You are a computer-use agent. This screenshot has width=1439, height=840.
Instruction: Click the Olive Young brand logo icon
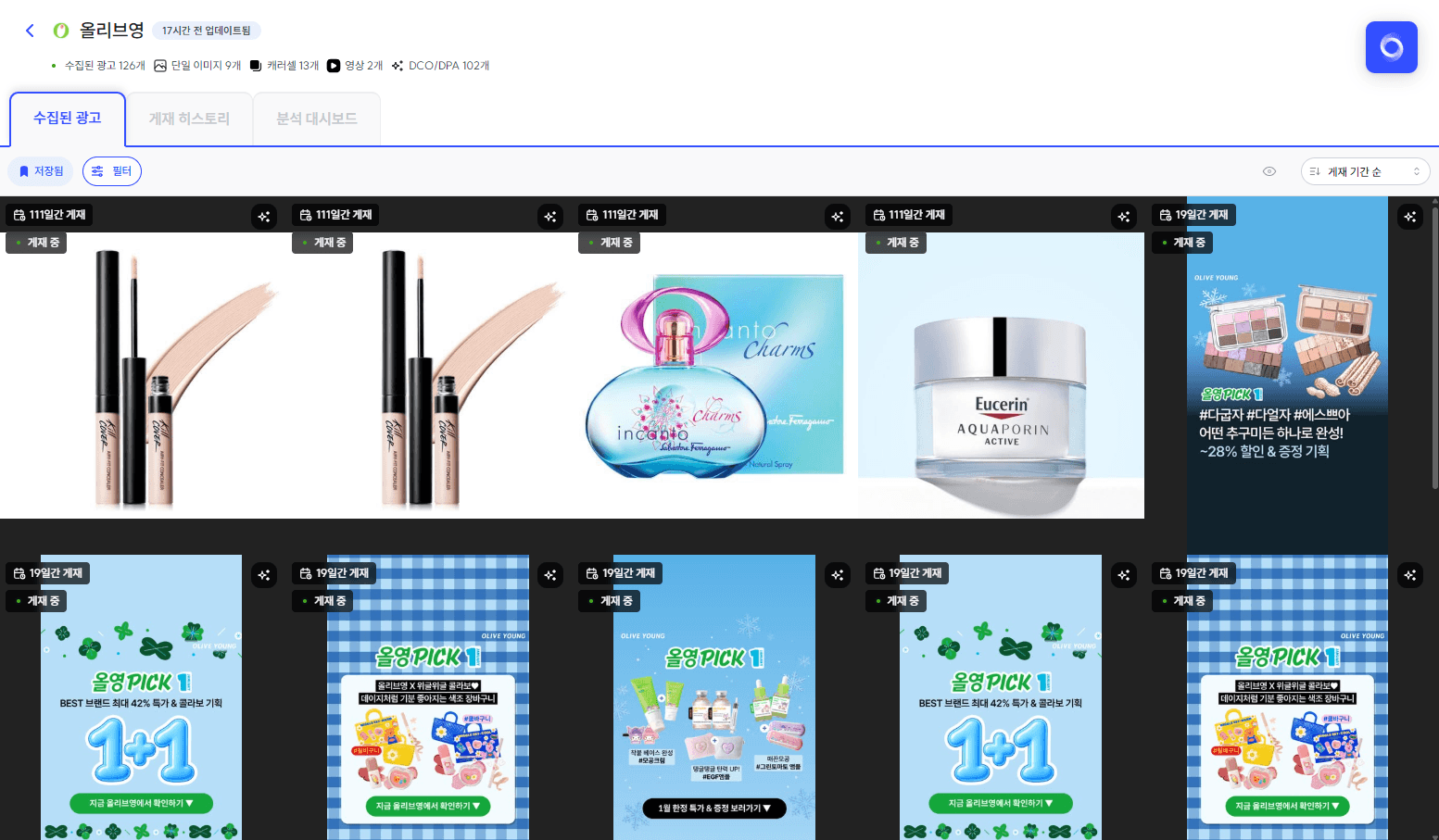click(x=61, y=31)
